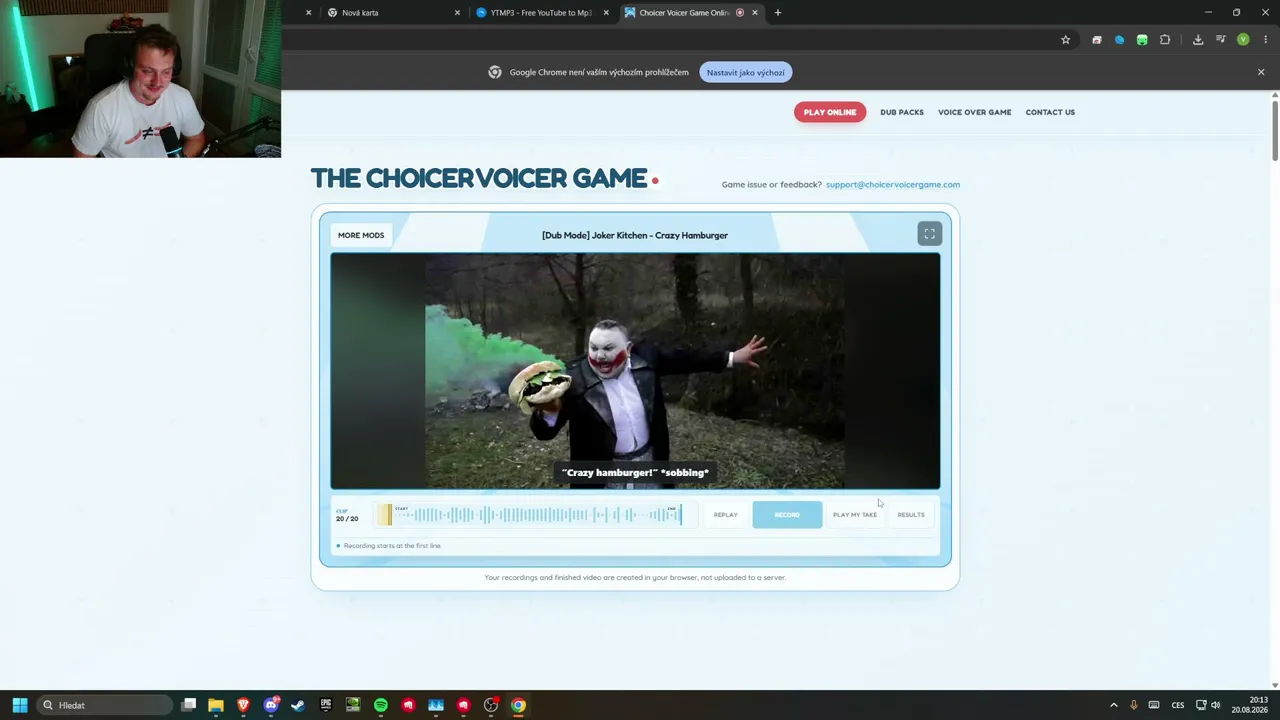Toggle fullscreen for the game video
Image resolution: width=1280 pixels, height=720 pixels.
click(929, 233)
